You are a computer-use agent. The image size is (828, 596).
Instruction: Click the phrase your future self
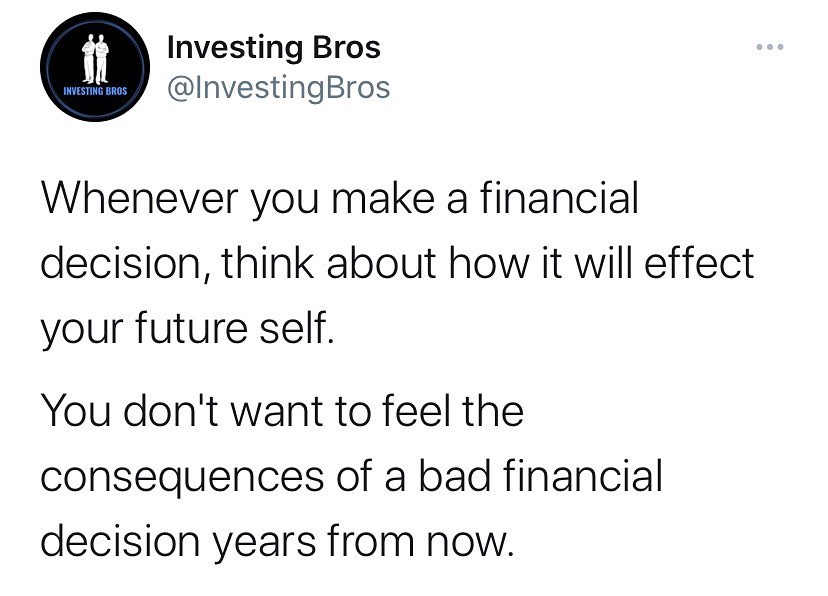(187, 329)
